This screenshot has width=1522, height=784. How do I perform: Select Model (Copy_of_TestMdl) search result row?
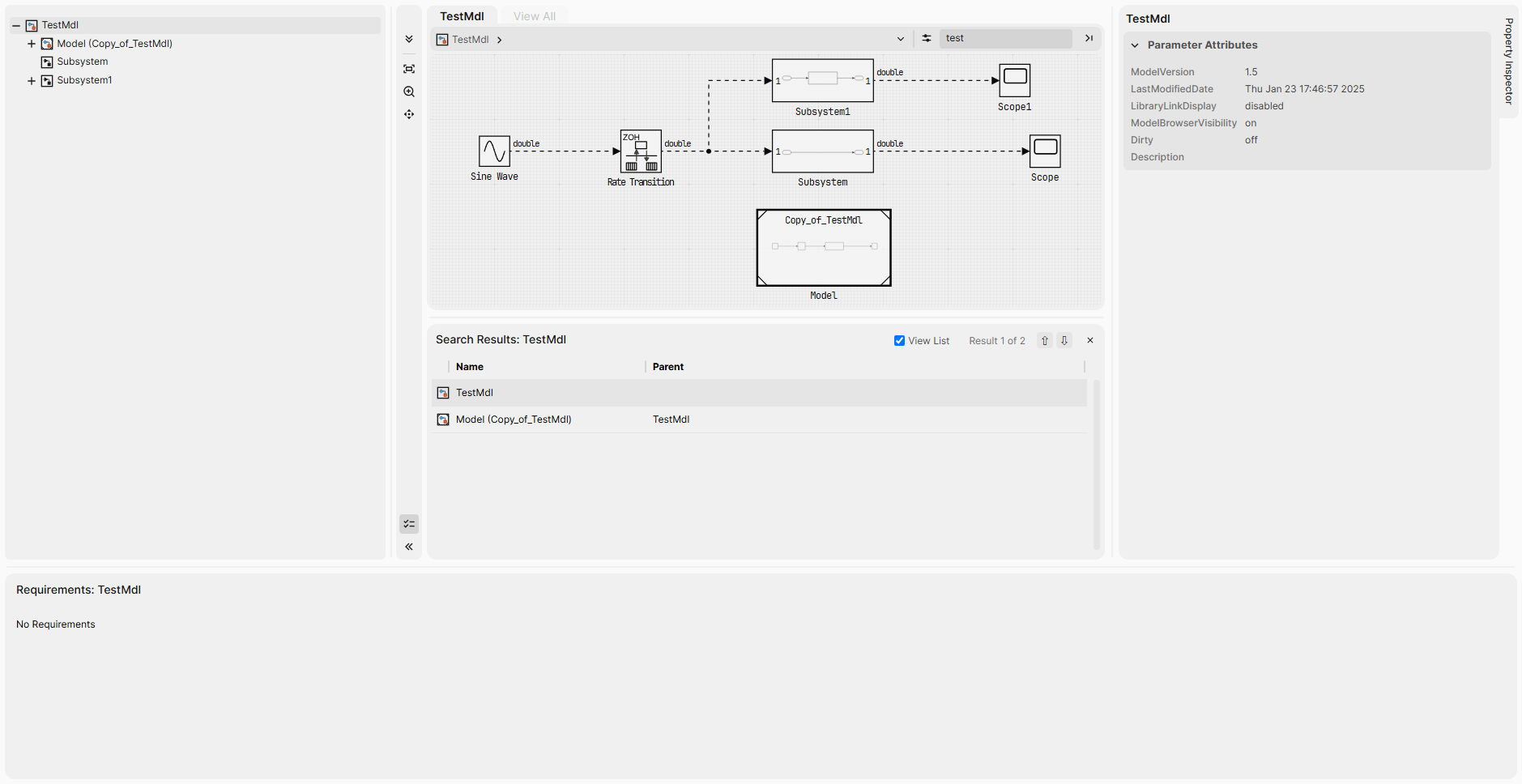click(x=759, y=420)
